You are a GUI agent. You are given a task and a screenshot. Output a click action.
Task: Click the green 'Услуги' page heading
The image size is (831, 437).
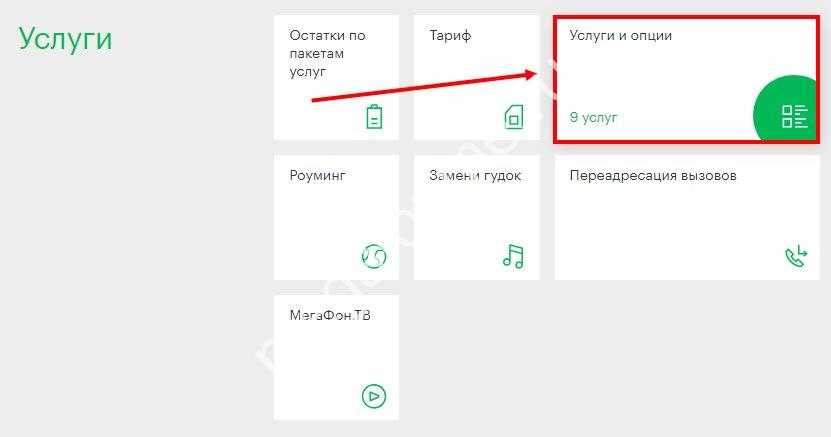(65, 40)
